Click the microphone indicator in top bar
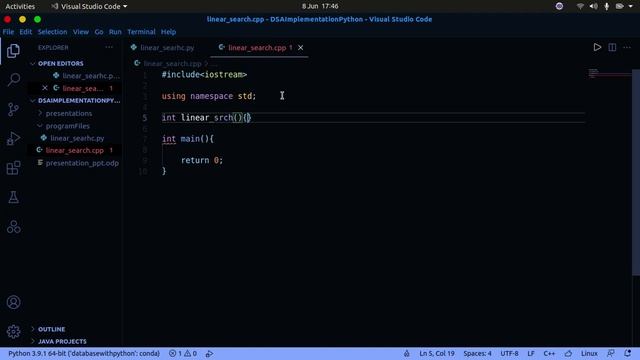Image resolution: width=640 pixels, height=360 pixels. pyautogui.click(x=607, y=6)
